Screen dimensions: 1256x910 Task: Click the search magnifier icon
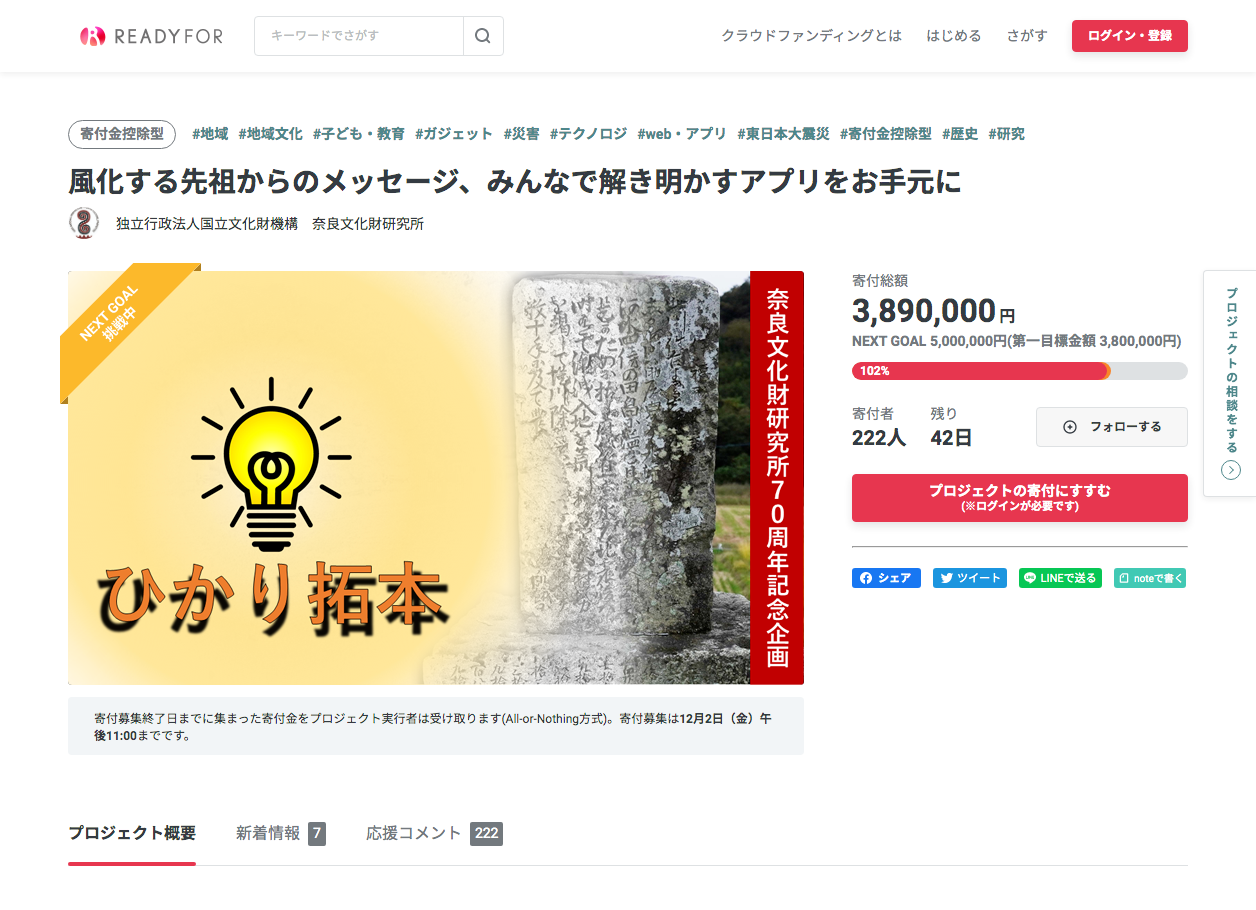(x=483, y=36)
